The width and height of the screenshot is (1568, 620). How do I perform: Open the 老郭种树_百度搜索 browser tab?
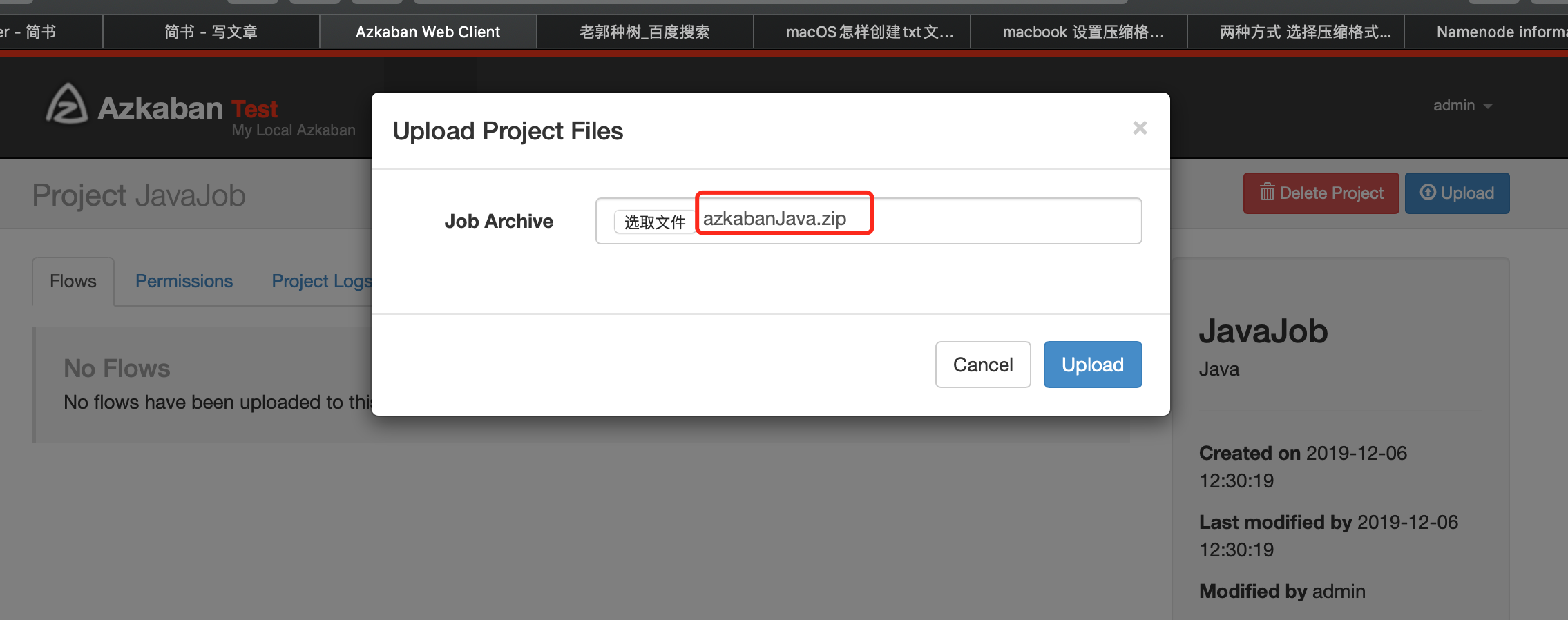tap(644, 32)
